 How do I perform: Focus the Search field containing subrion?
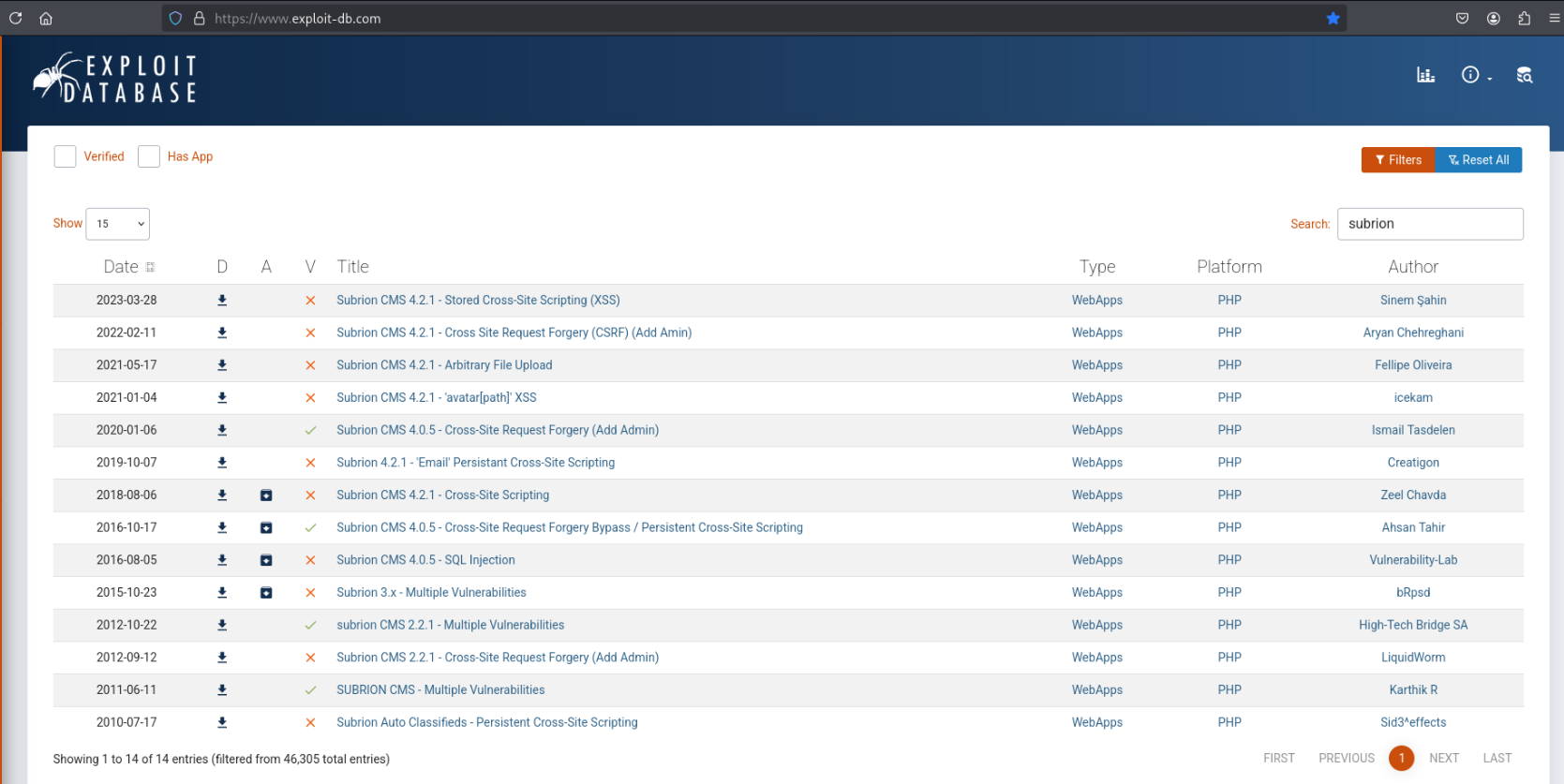(1430, 224)
